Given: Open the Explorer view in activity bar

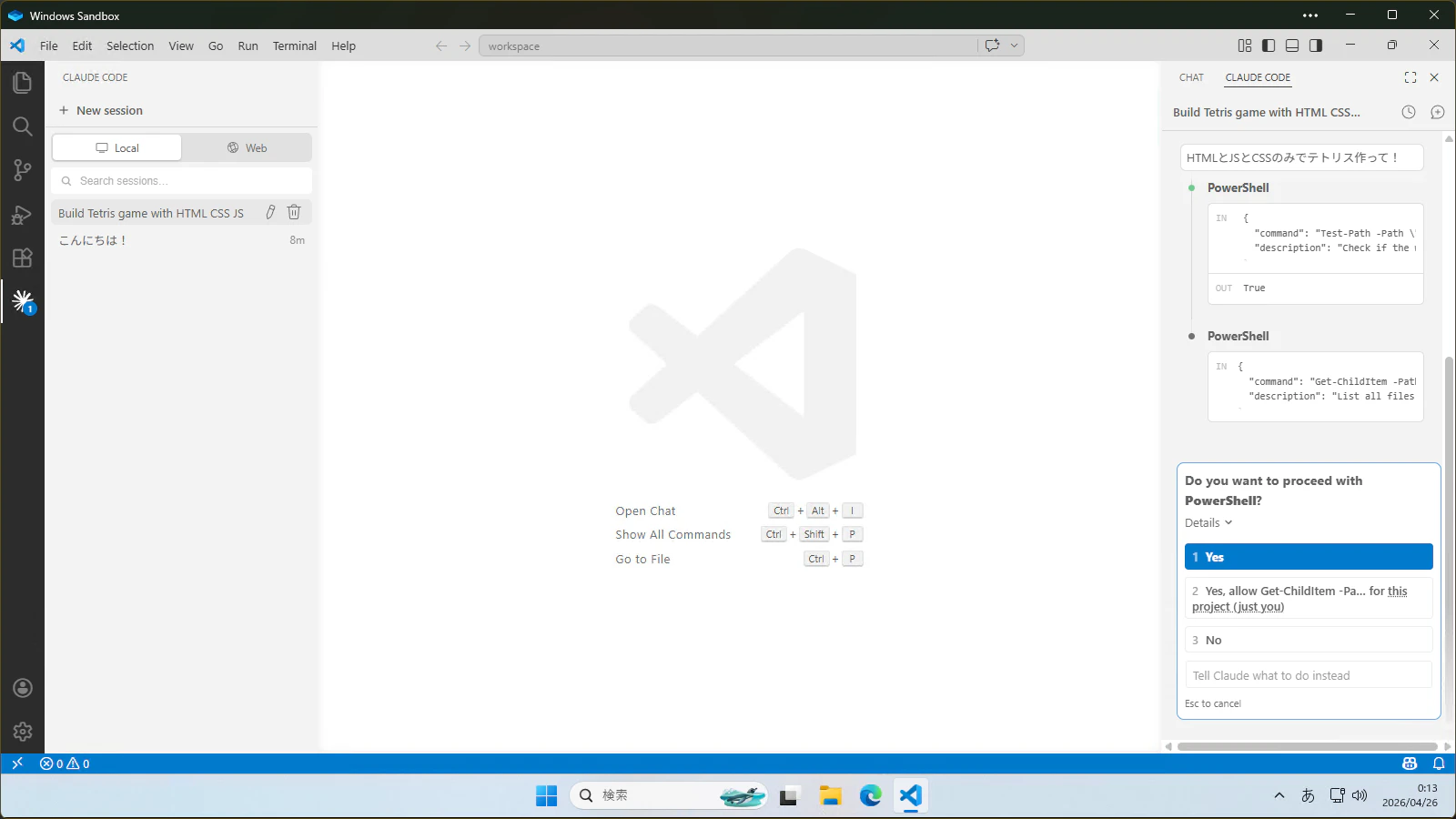Looking at the screenshot, I should [23, 83].
